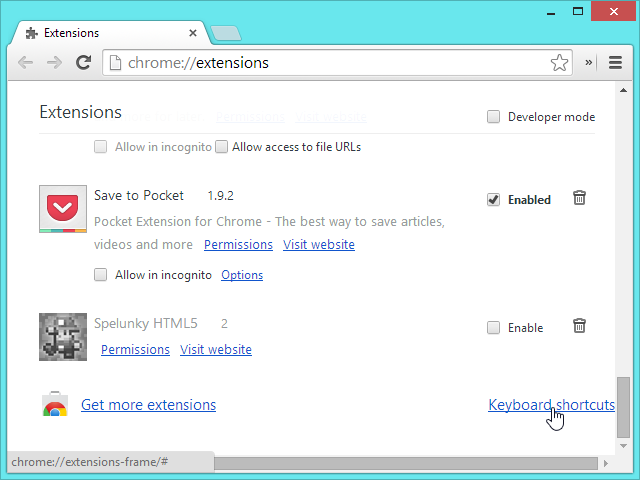
Task: Click the horizontal scrollbar right arrow
Action: coord(606,463)
